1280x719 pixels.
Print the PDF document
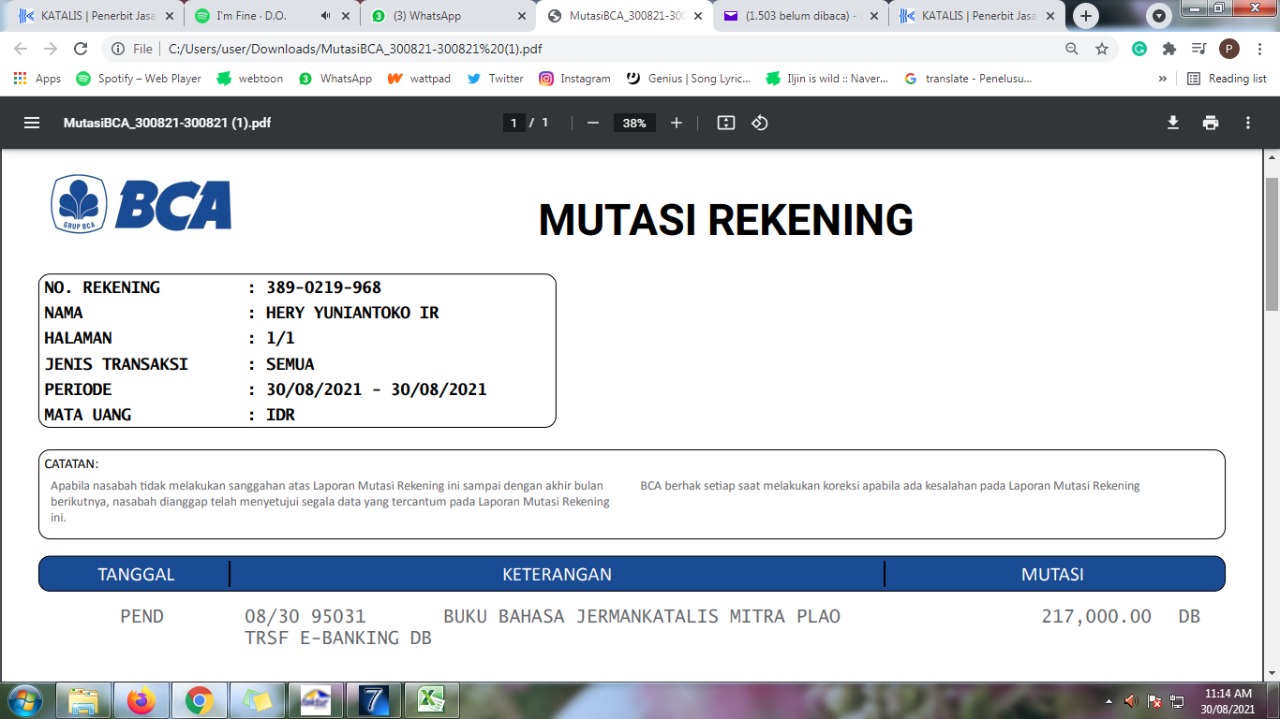point(1211,123)
